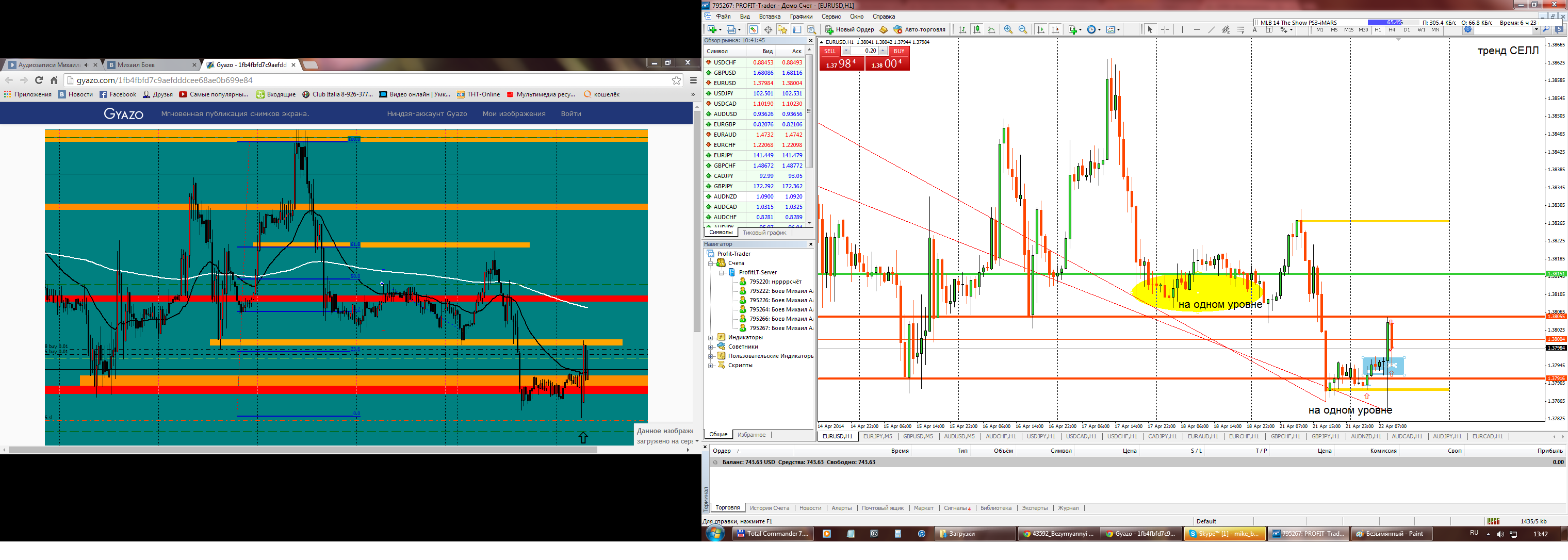Screen dimensions: 1568x560
Task: Open the Вставка menu
Action: point(770,17)
